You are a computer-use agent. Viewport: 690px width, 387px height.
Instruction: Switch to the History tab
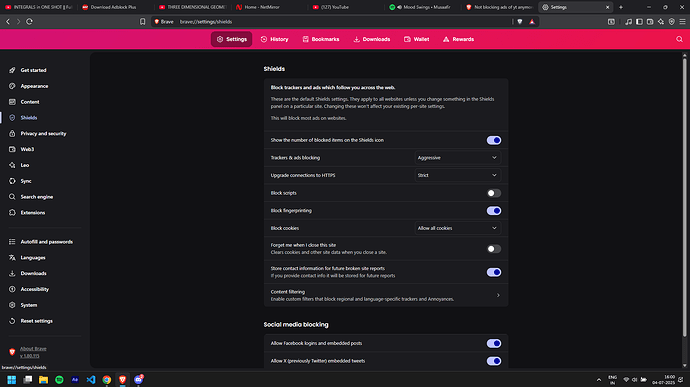tap(274, 39)
